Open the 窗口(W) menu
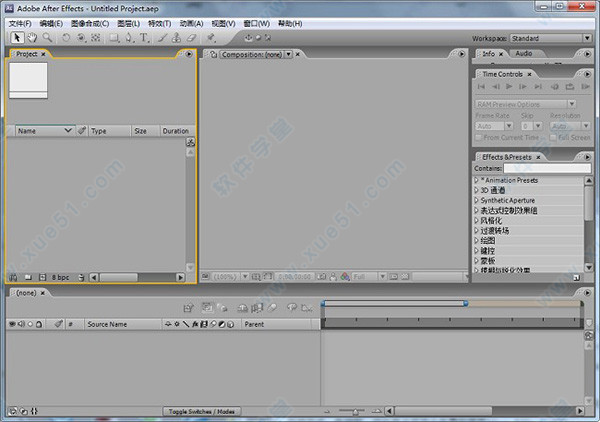 [x=256, y=24]
